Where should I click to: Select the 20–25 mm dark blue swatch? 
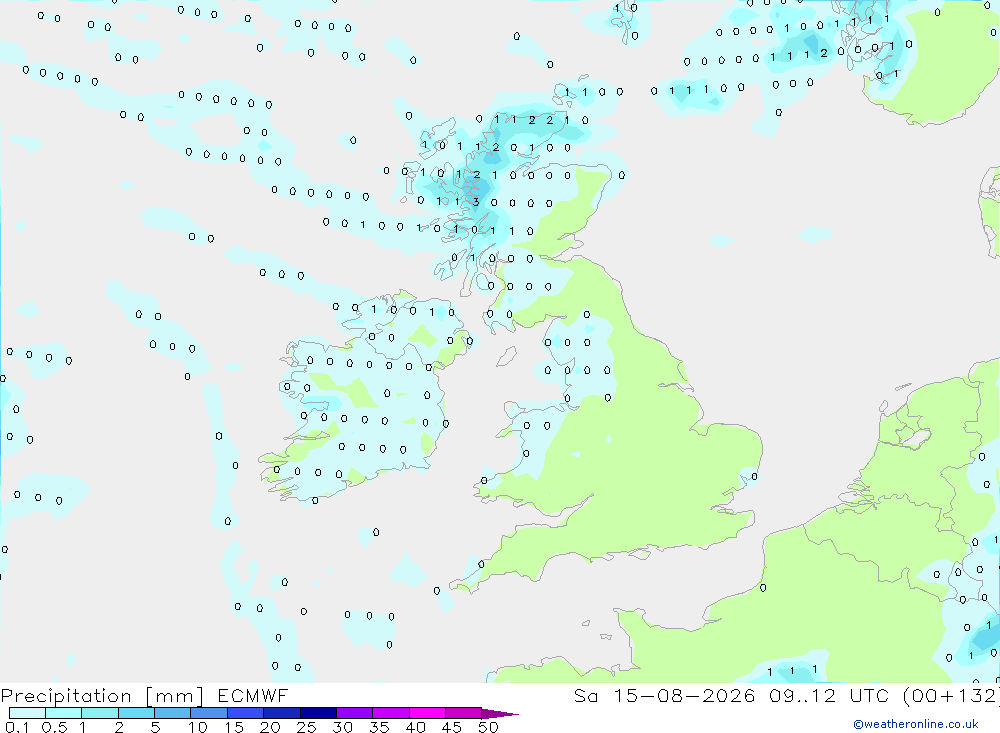tap(281, 713)
